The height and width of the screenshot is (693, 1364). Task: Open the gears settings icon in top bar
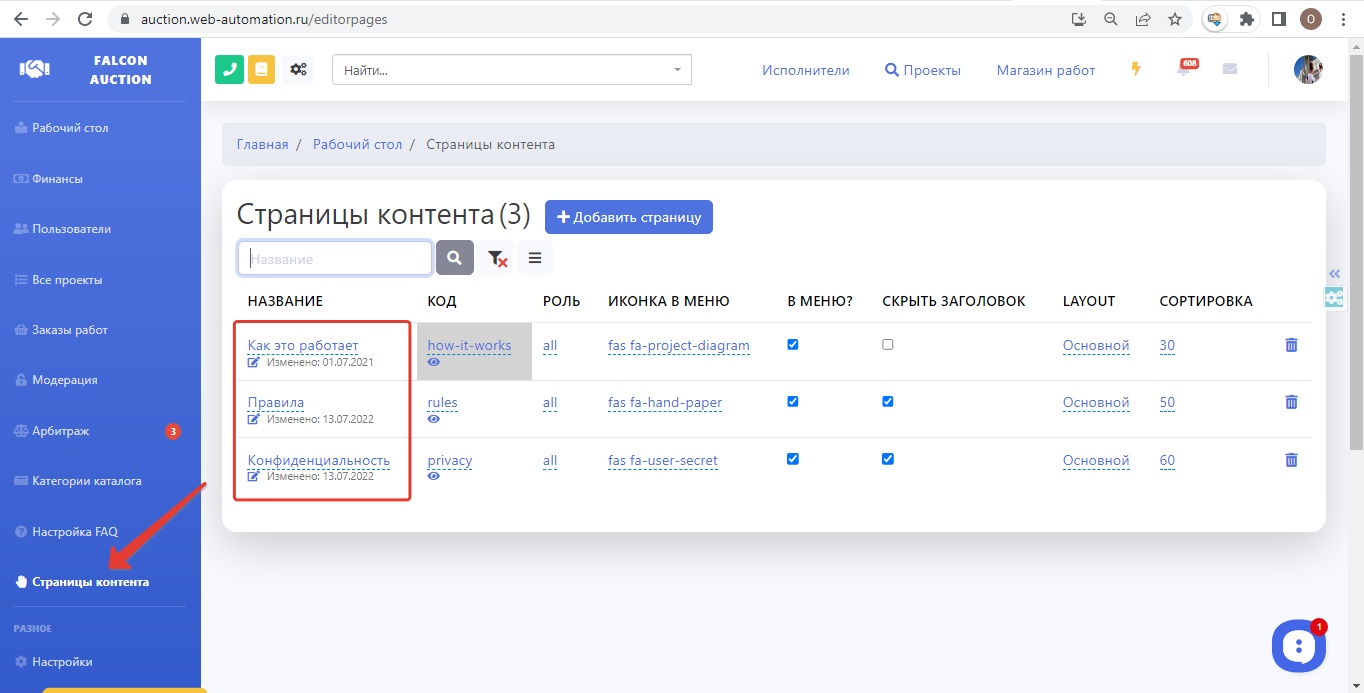coord(298,70)
